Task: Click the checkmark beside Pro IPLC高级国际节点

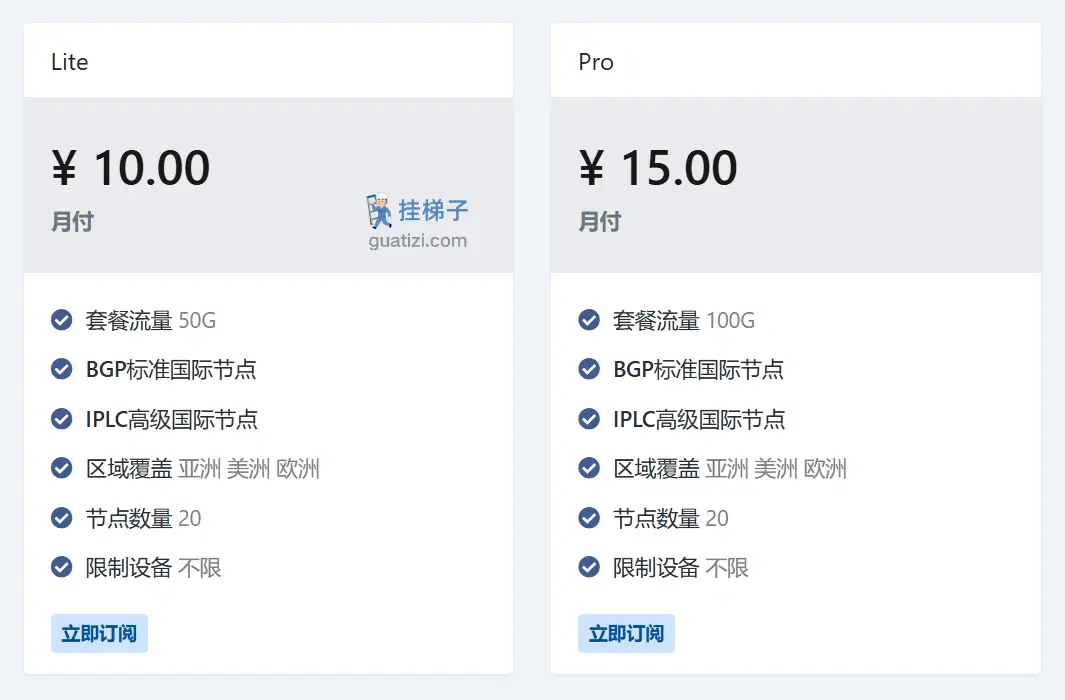Action: 588,419
